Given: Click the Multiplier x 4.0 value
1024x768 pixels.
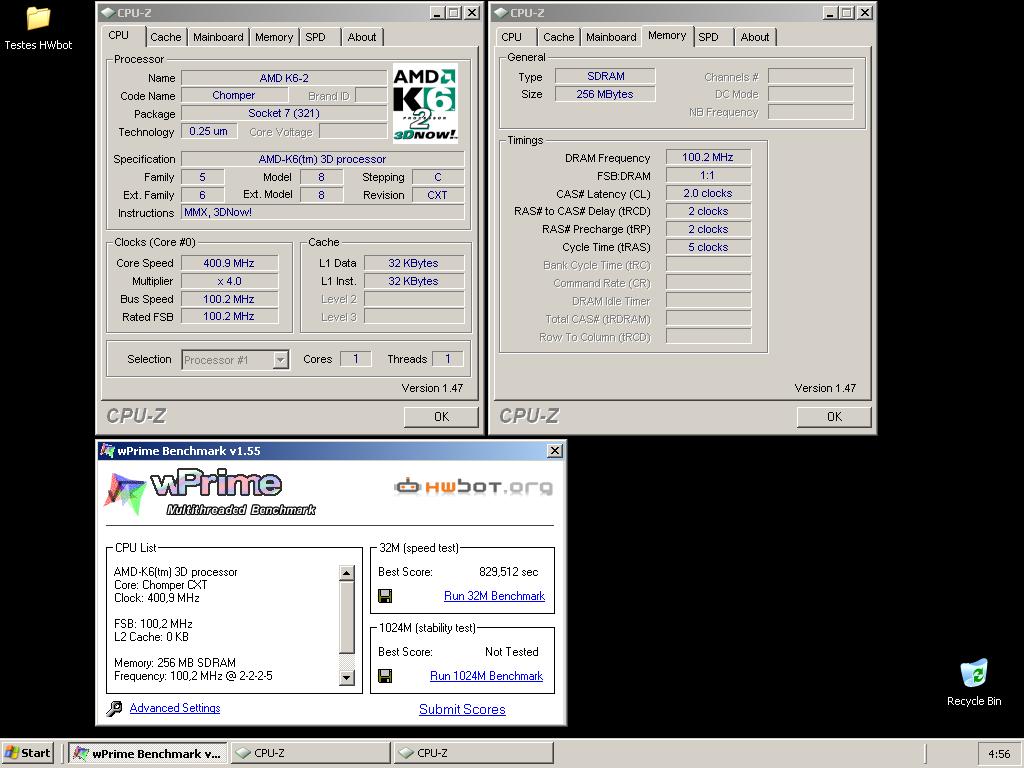Looking at the screenshot, I should [x=229, y=281].
